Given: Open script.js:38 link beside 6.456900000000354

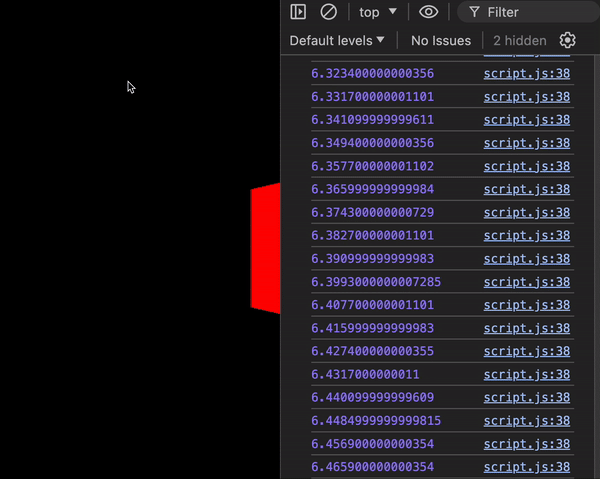Looking at the screenshot, I should [527, 444].
